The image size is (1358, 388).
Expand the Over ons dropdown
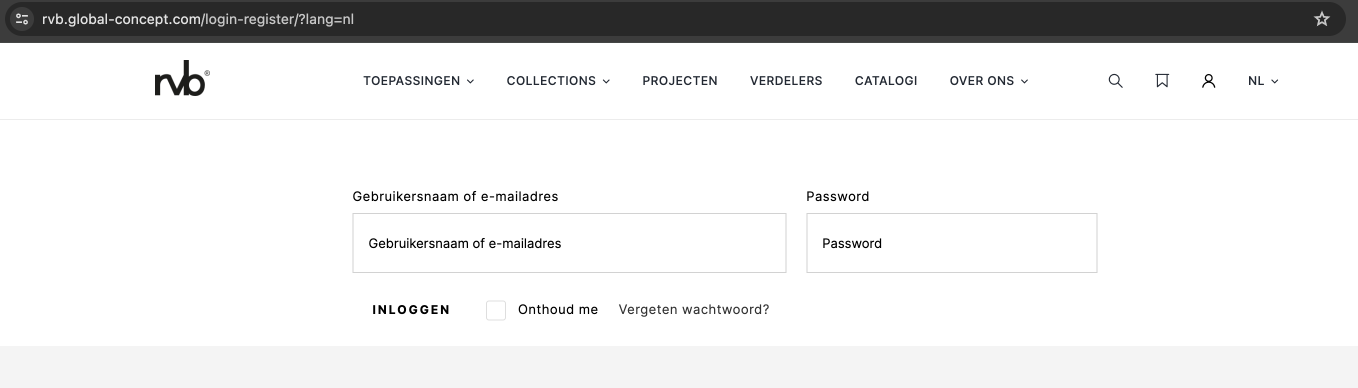click(x=989, y=81)
